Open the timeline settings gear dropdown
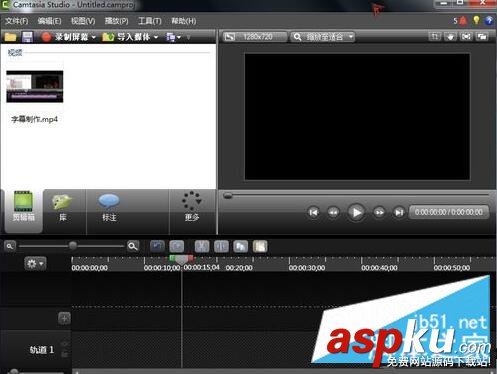The height and width of the screenshot is (374, 497). tap(35, 264)
